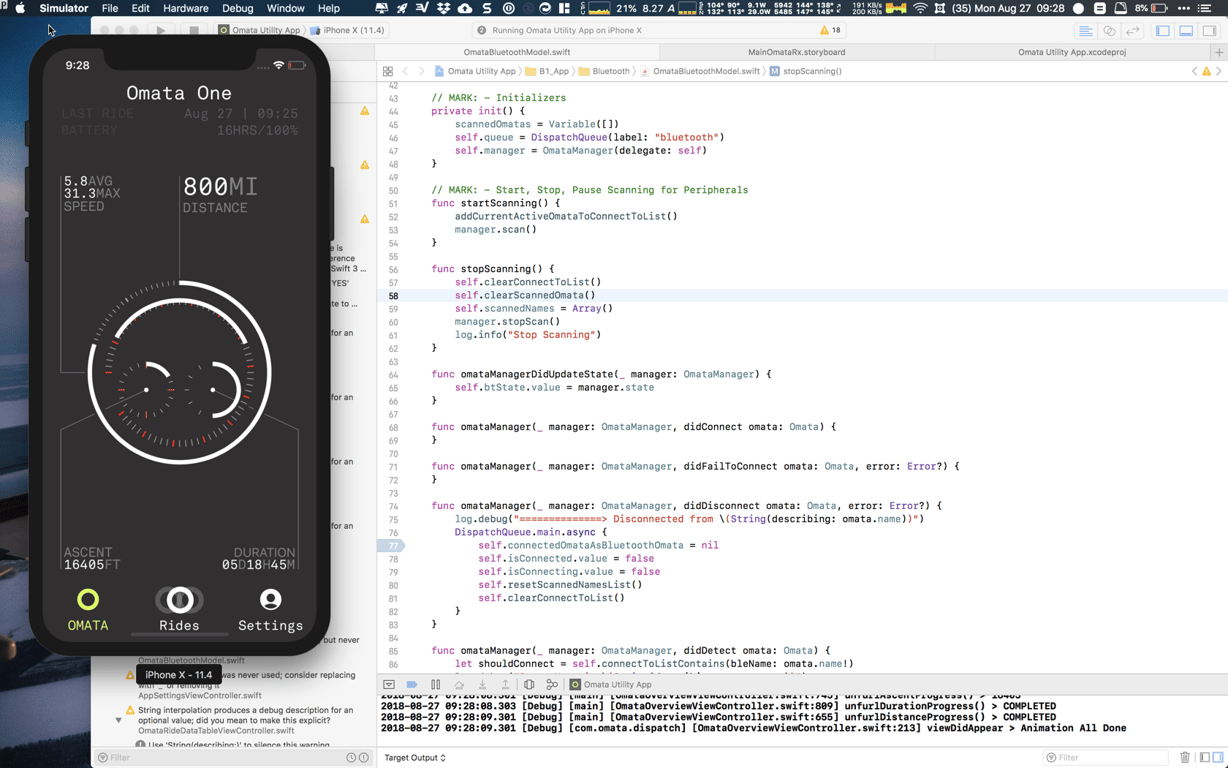Screen dimensions: 1228x768
Task: Open the Hardware menu
Action: (x=186, y=8)
